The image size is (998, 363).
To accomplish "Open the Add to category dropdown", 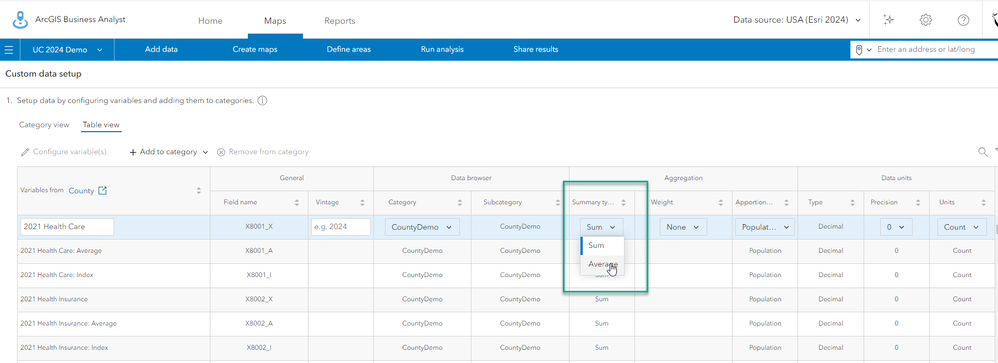I will click(169, 152).
